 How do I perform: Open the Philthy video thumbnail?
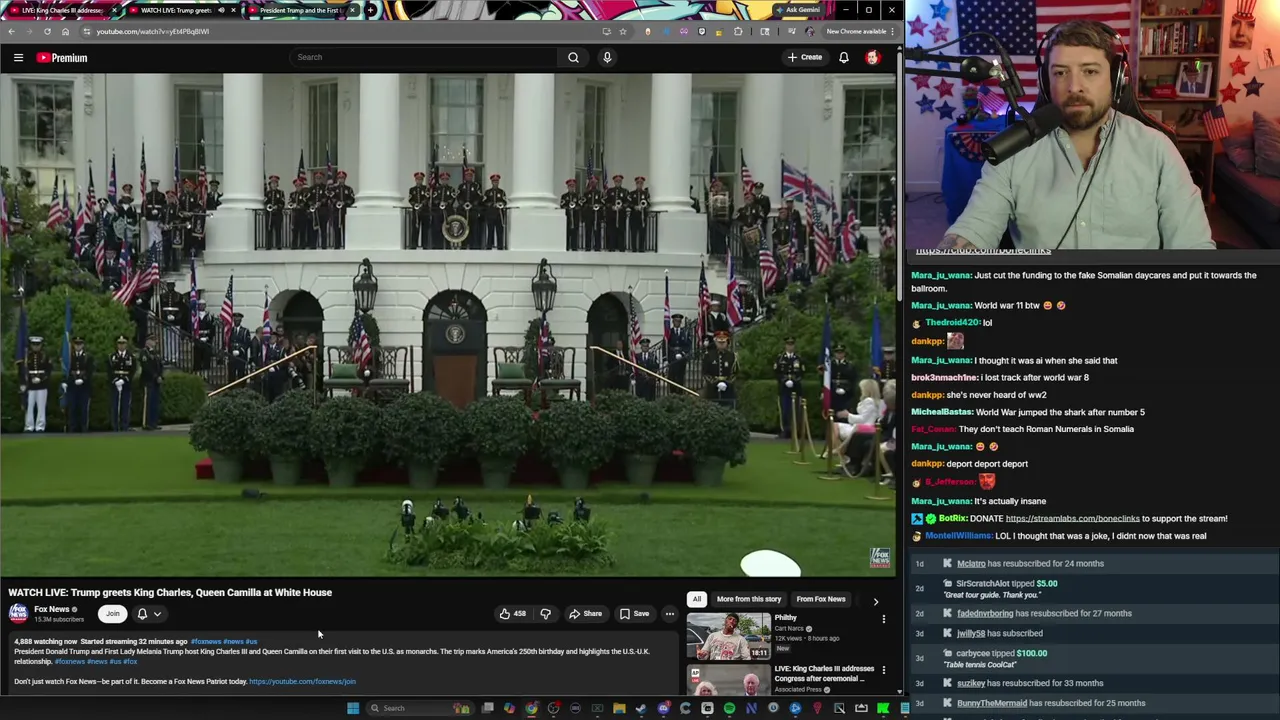[728, 636]
